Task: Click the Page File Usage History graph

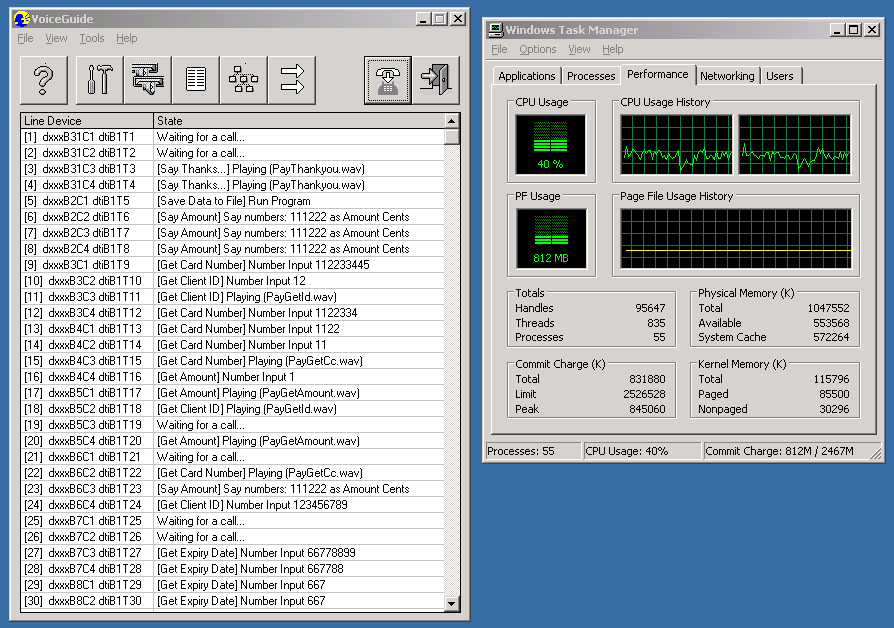Action: [x=735, y=238]
